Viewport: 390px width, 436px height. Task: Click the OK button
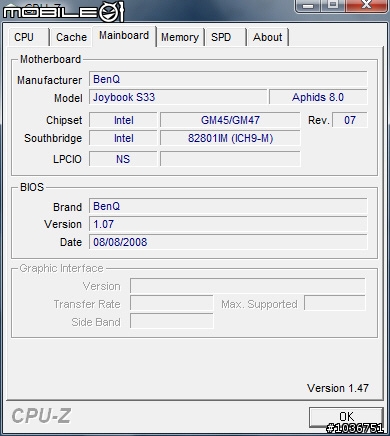pyautogui.click(x=346, y=417)
